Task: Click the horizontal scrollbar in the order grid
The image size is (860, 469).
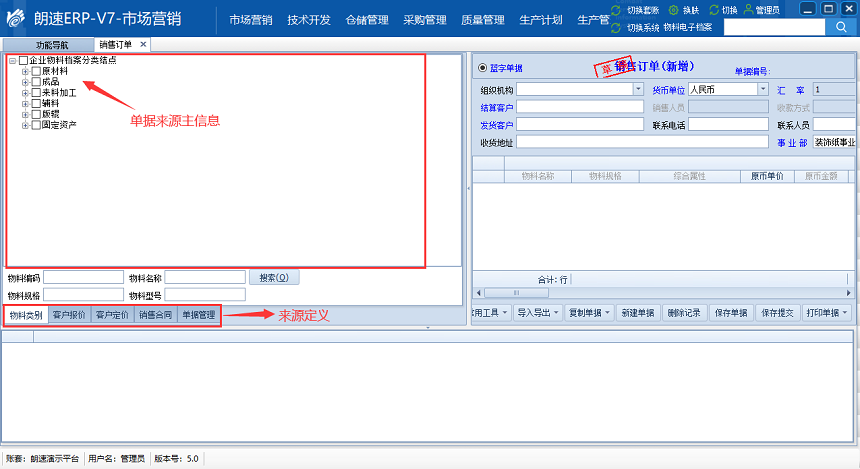Action: coord(660,293)
